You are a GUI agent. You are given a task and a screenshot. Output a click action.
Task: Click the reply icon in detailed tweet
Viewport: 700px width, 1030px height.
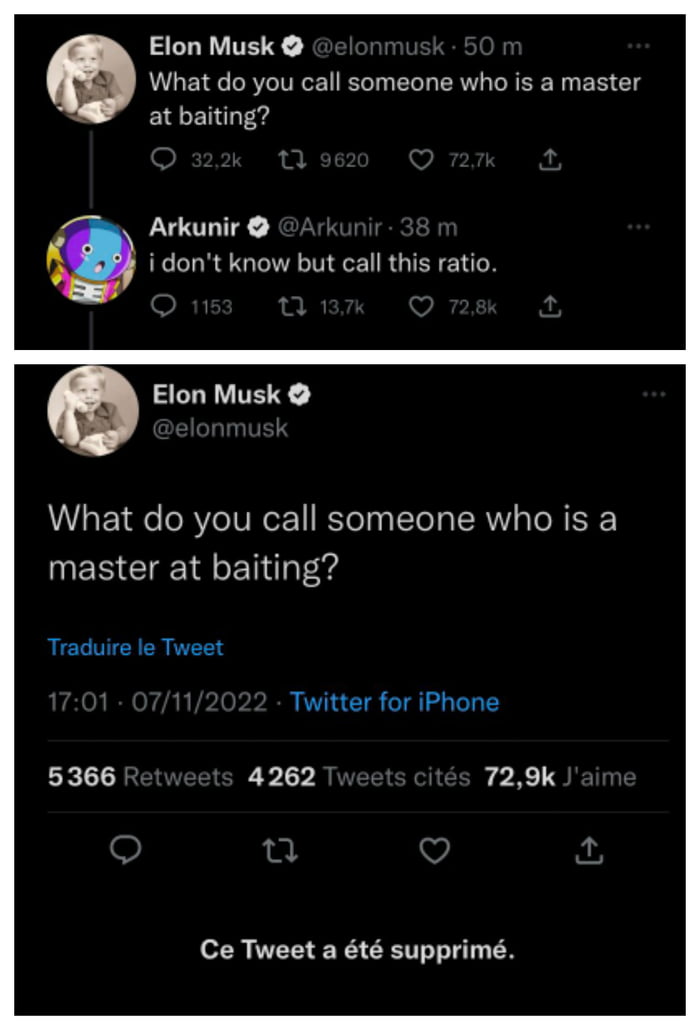[x=123, y=850]
